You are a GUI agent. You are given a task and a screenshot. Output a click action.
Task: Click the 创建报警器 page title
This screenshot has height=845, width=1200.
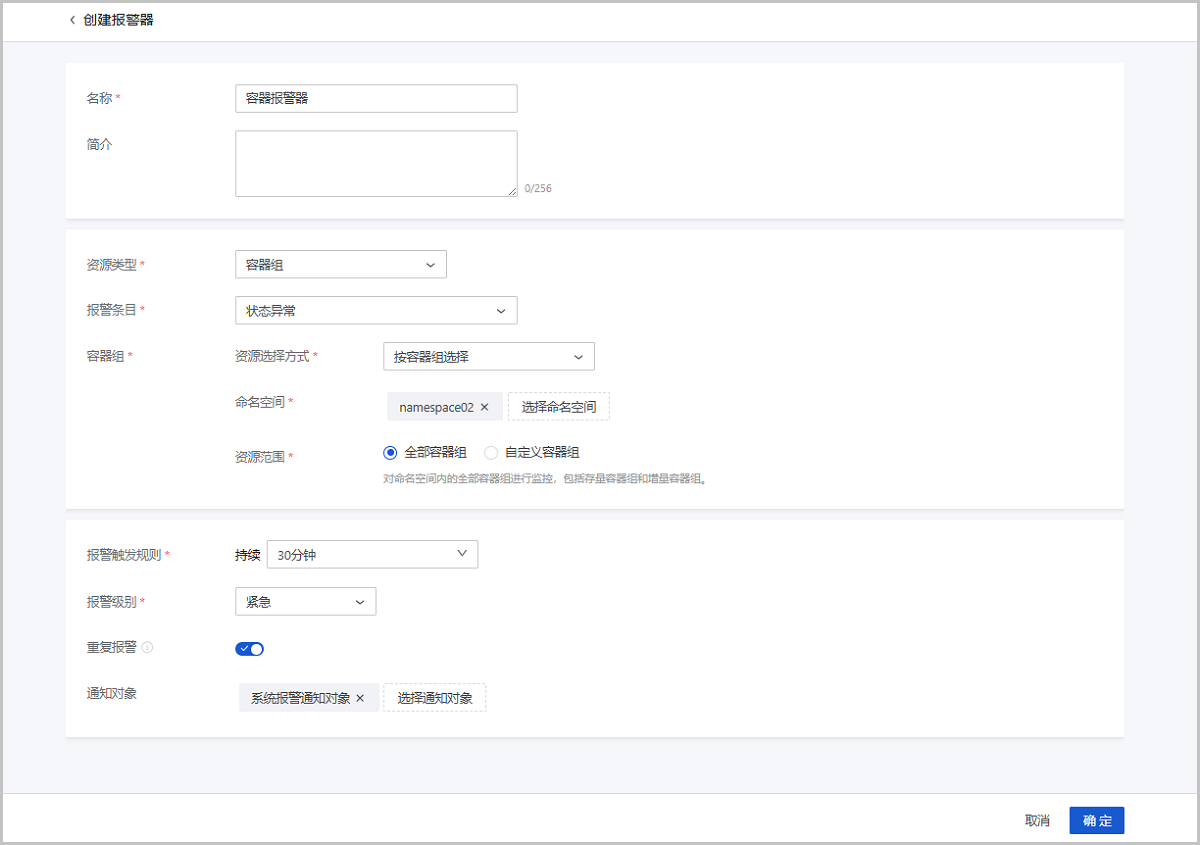click(118, 20)
